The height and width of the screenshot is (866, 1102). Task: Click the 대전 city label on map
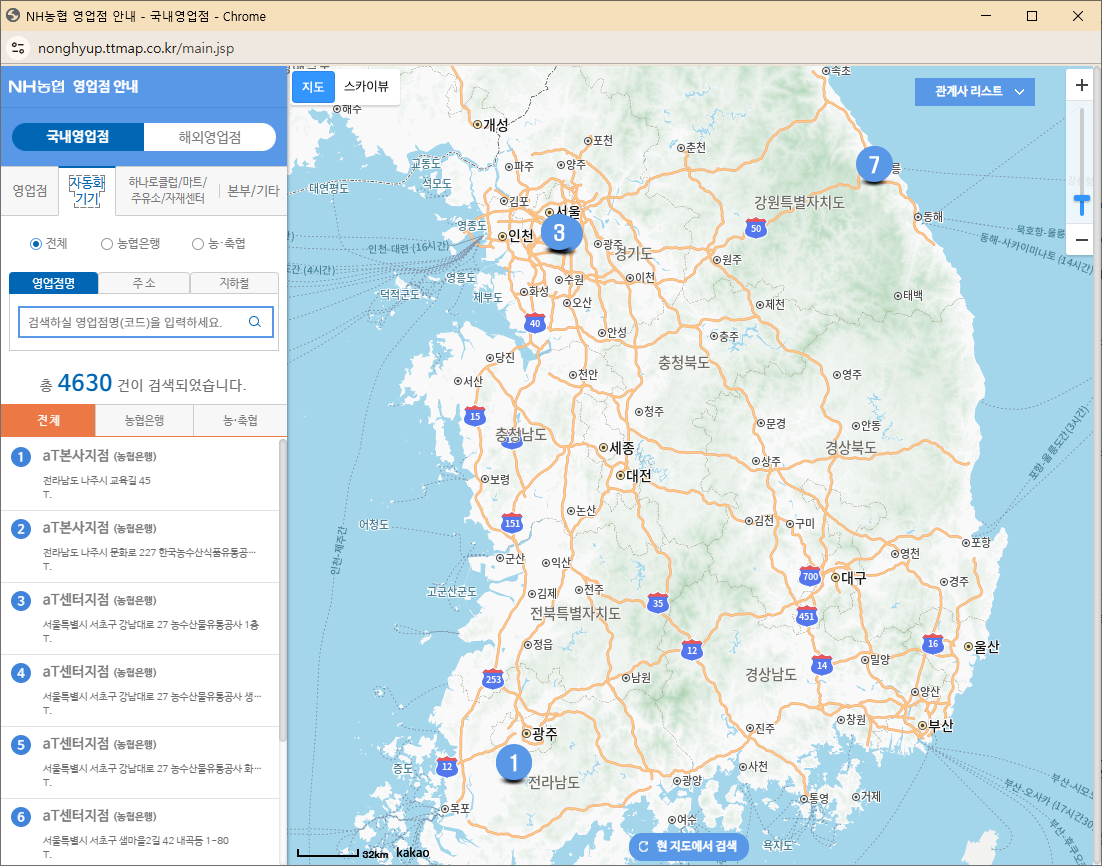tap(638, 475)
